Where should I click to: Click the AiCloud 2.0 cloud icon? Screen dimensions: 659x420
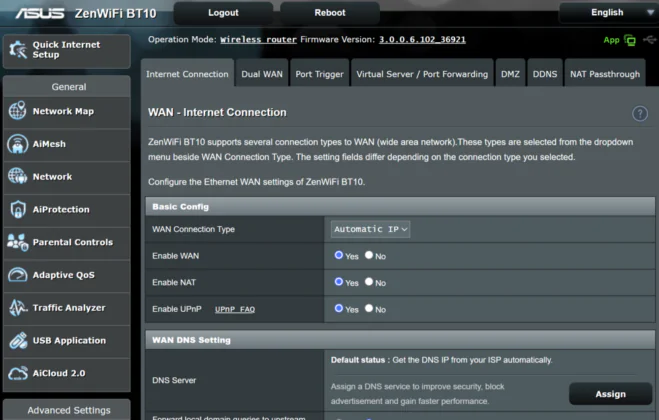[x=18, y=373]
